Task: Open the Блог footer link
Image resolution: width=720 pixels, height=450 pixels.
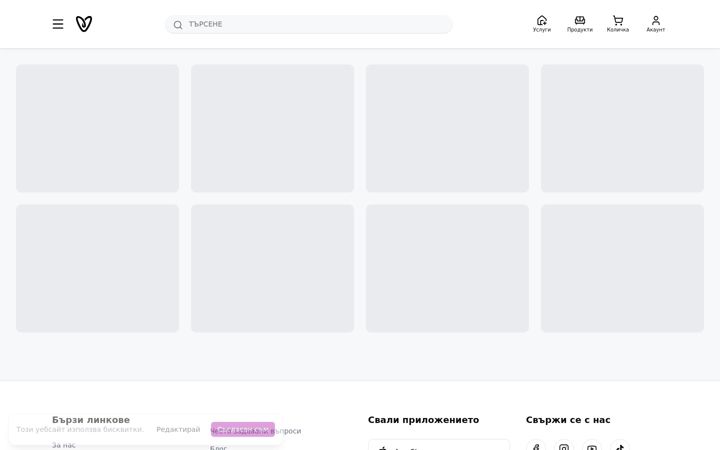Action: pos(219,447)
